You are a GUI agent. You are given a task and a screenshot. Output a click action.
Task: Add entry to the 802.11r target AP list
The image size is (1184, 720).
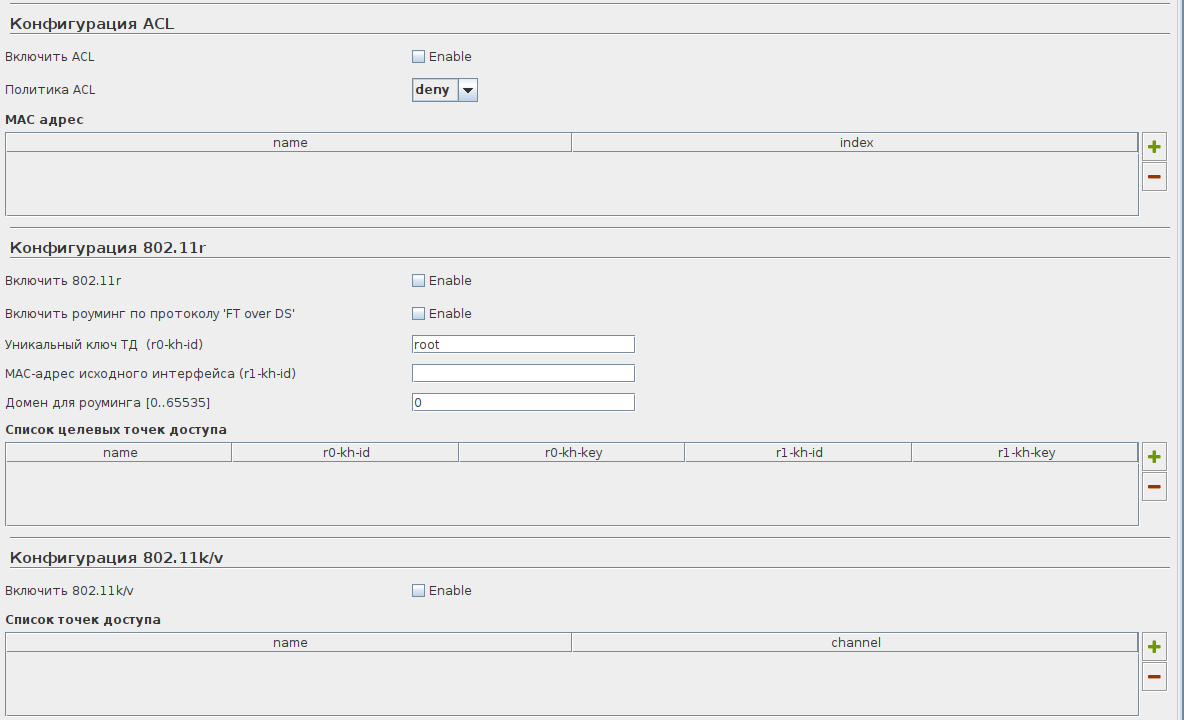(x=1154, y=457)
